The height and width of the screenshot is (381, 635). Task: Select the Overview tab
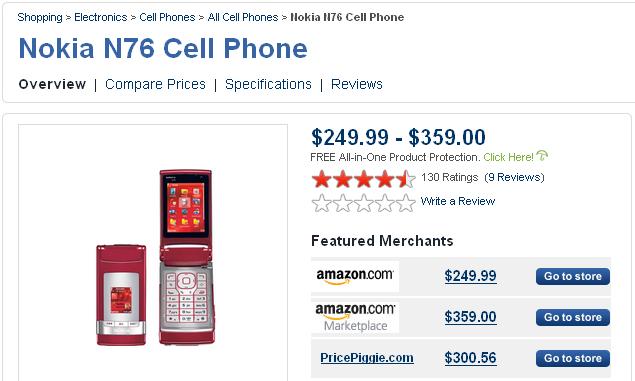pos(52,84)
